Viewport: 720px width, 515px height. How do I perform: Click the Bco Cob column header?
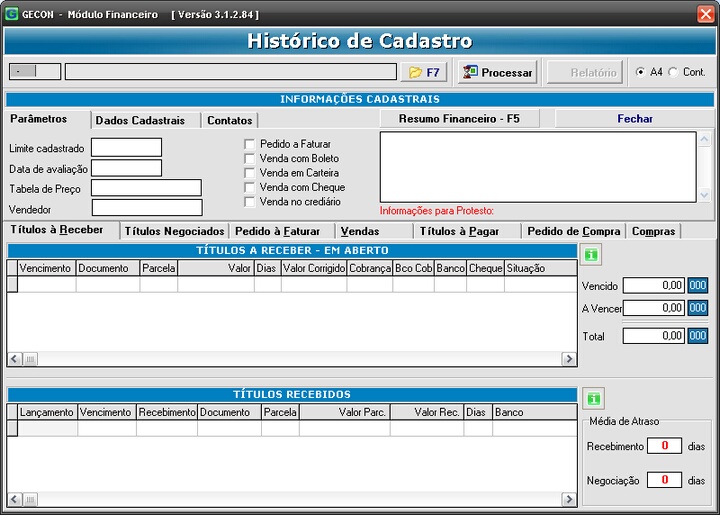click(413, 268)
